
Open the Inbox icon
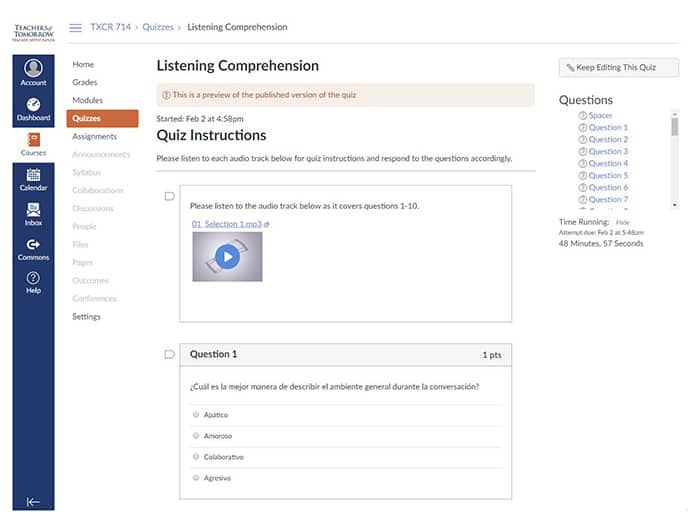tap(33, 214)
